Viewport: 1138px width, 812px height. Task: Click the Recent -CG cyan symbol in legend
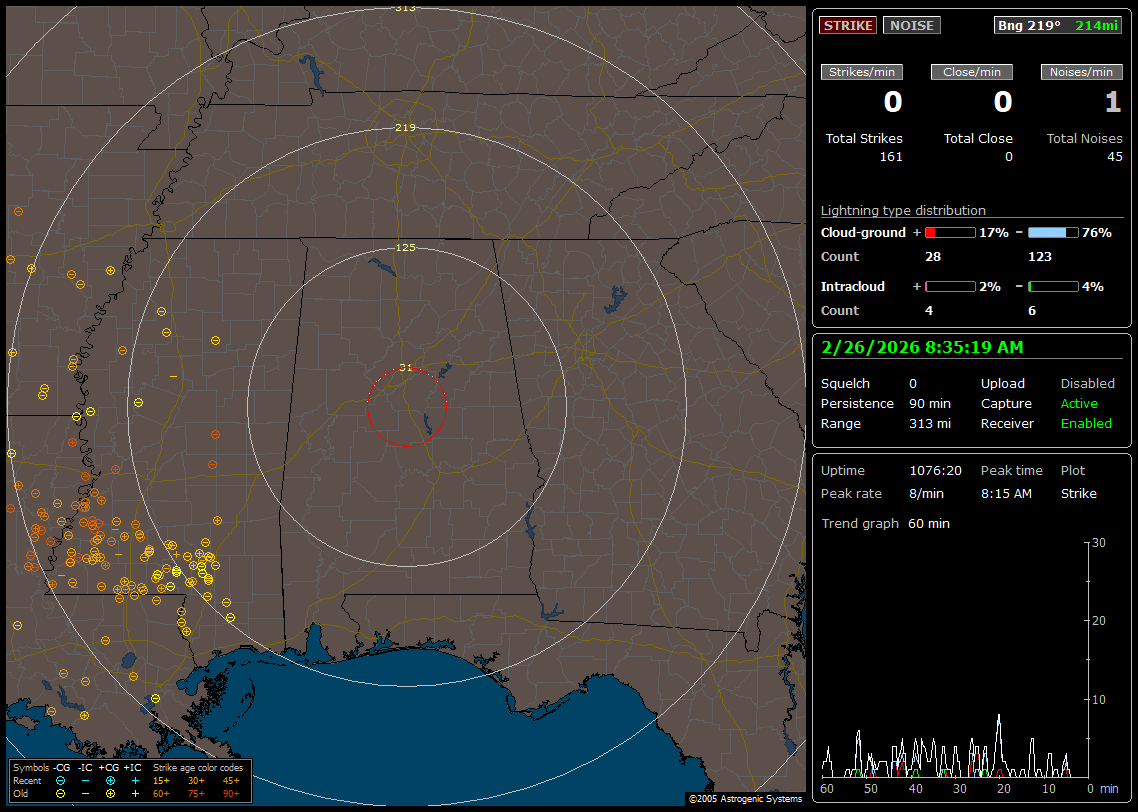[x=61, y=780]
